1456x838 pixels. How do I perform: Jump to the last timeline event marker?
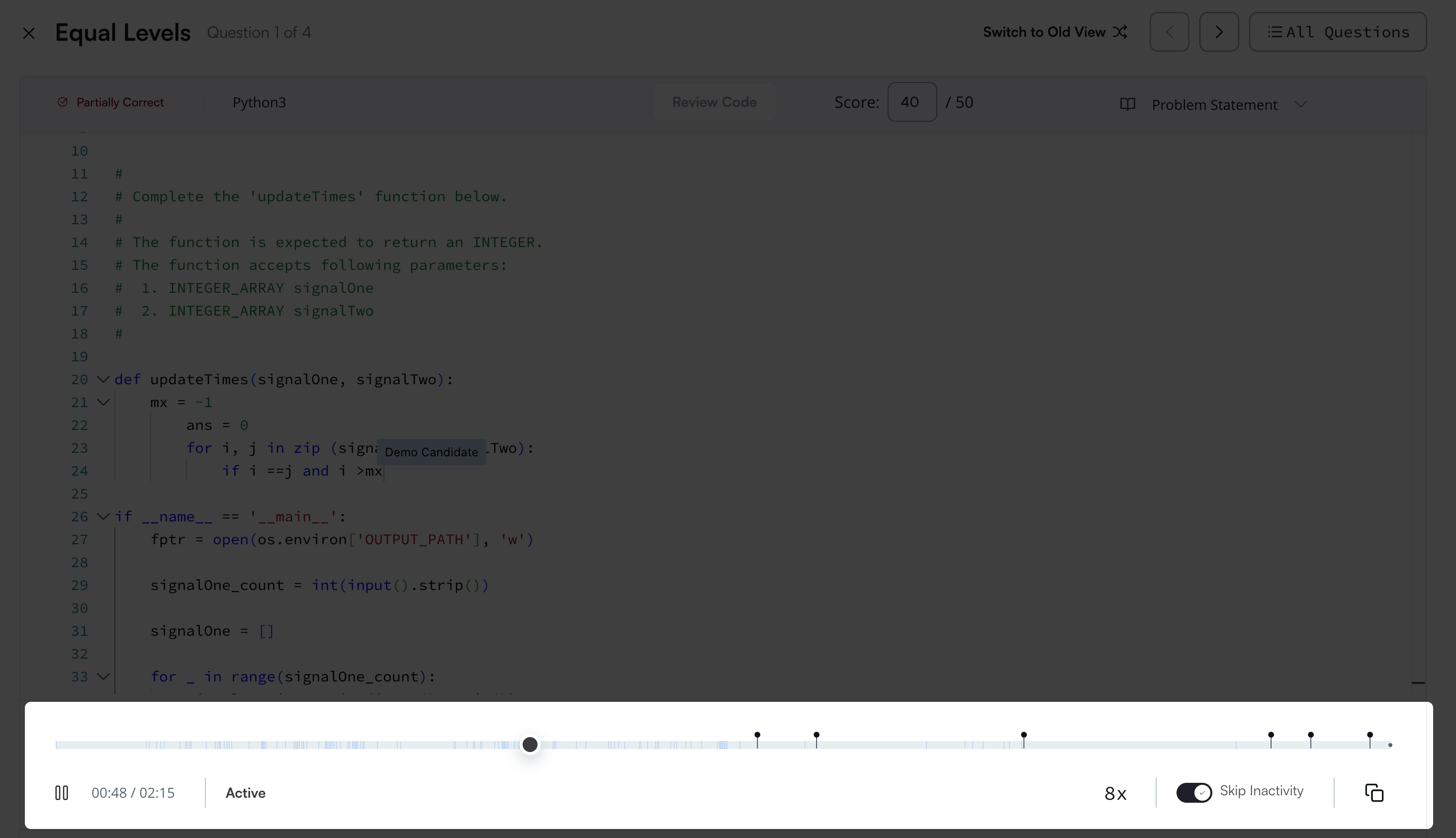[x=1369, y=736]
